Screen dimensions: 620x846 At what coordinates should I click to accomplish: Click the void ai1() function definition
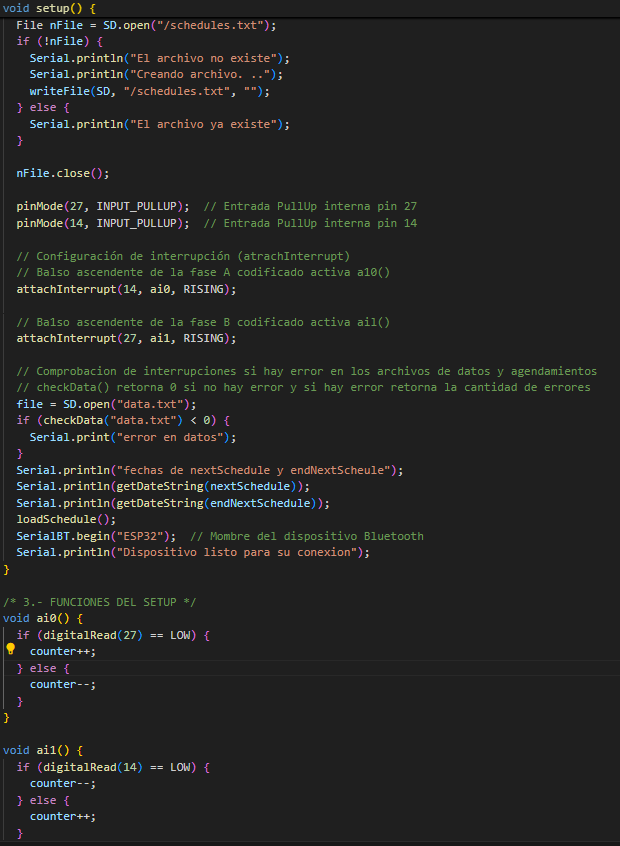35,750
